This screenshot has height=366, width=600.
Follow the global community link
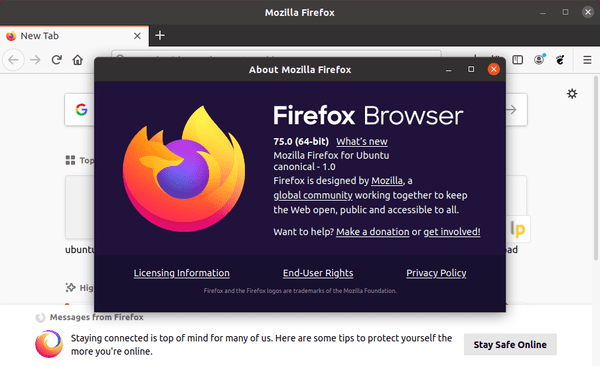coord(313,195)
